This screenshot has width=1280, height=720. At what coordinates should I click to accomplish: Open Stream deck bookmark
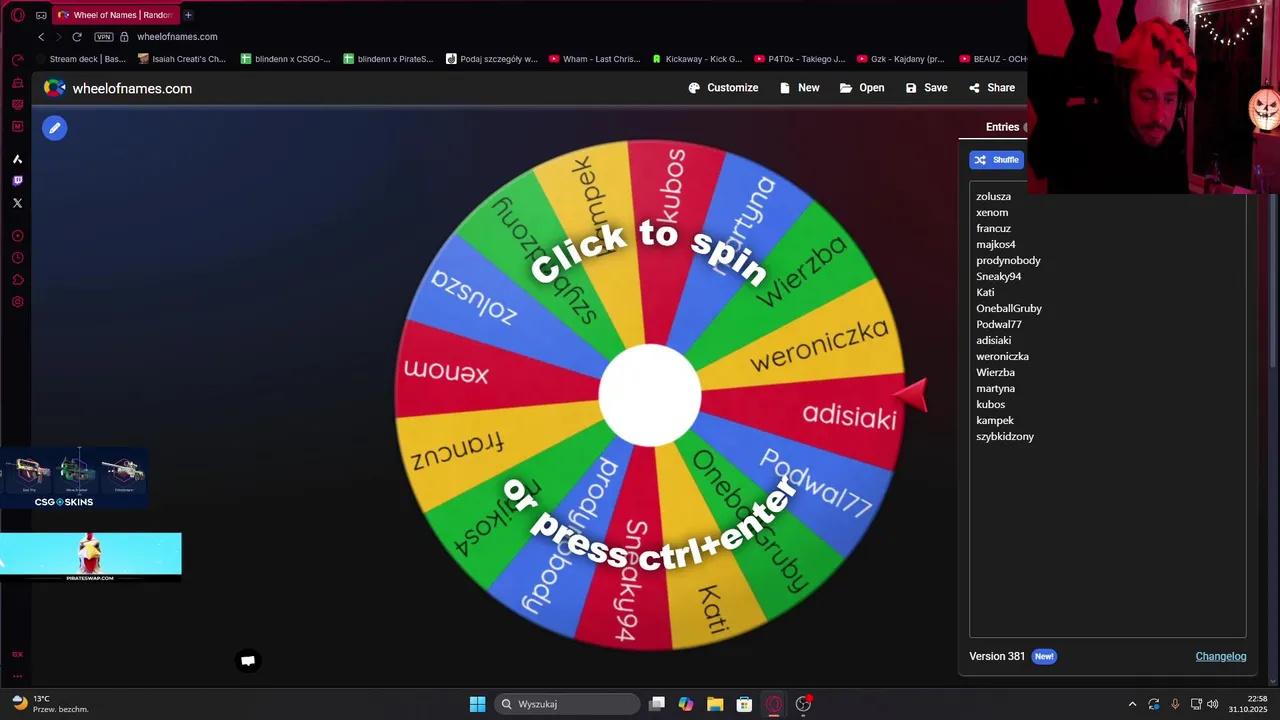tap(82, 59)
